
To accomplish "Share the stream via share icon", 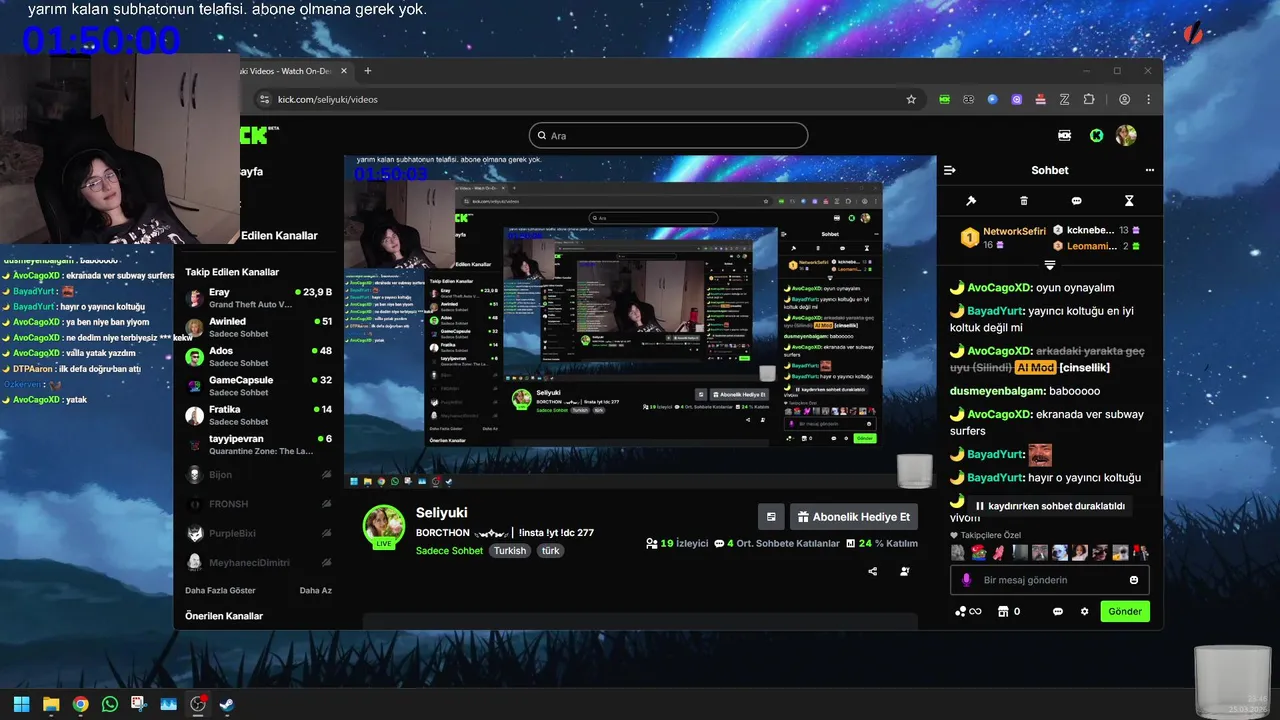I will (873, 572).
